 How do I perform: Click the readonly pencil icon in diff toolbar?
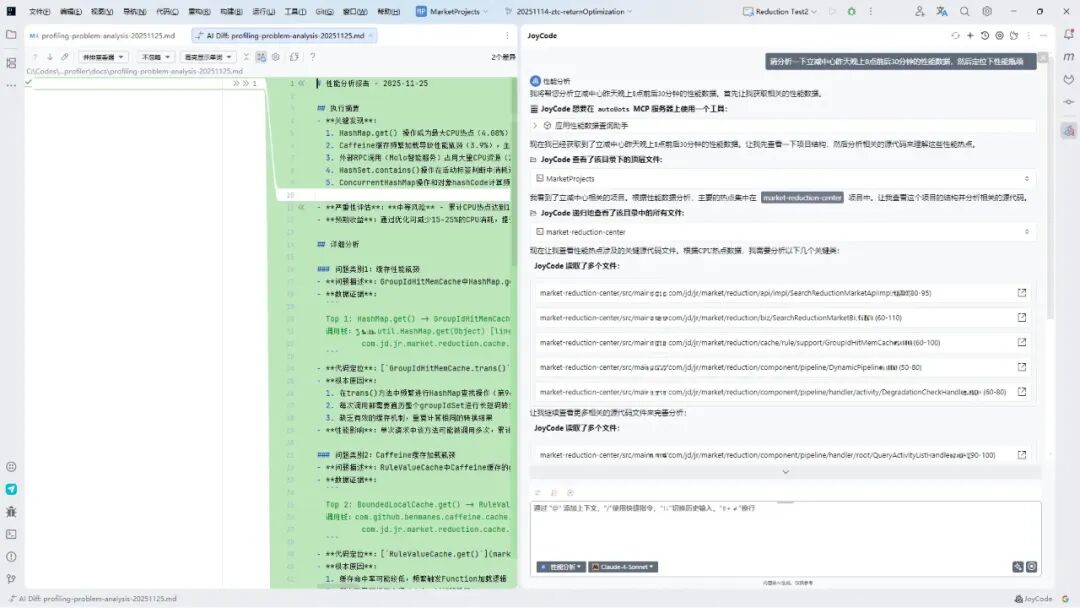click(x=65, y=57)
